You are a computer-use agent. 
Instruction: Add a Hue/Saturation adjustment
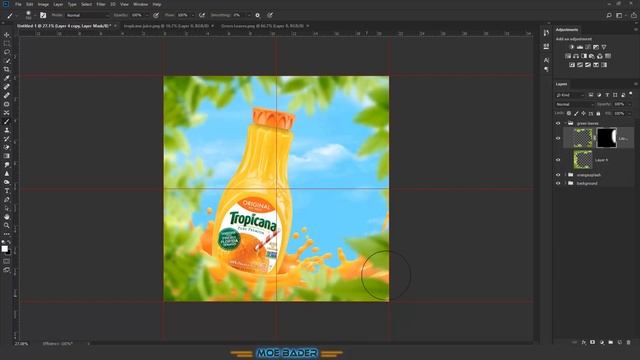tap(568, 56)
